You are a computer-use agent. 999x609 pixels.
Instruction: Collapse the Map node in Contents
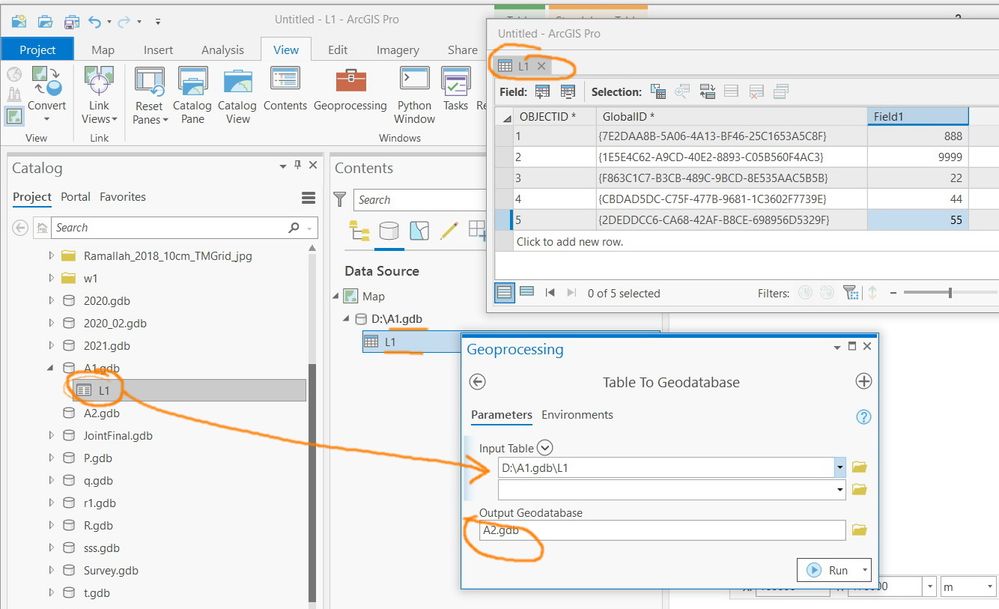[x=336, y=296]
